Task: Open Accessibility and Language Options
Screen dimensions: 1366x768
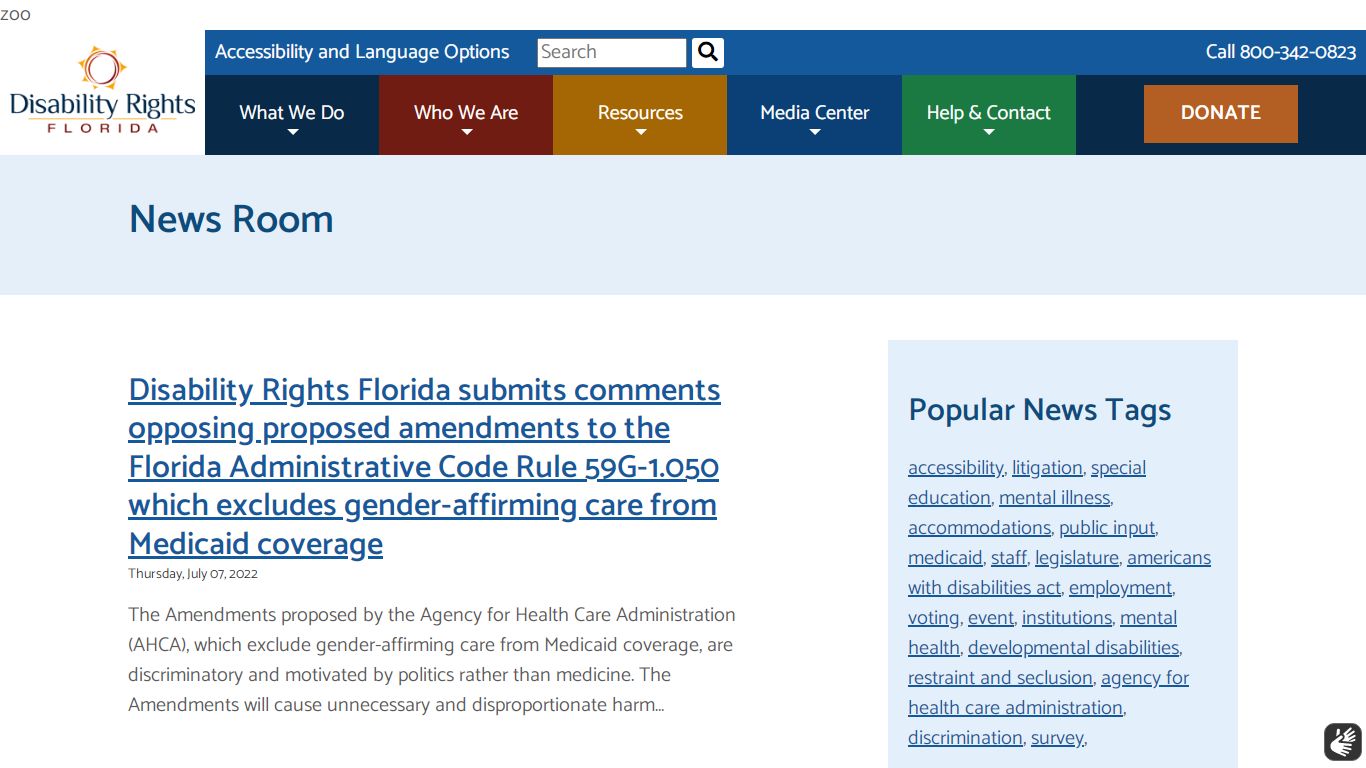Action: pos(362,52)
